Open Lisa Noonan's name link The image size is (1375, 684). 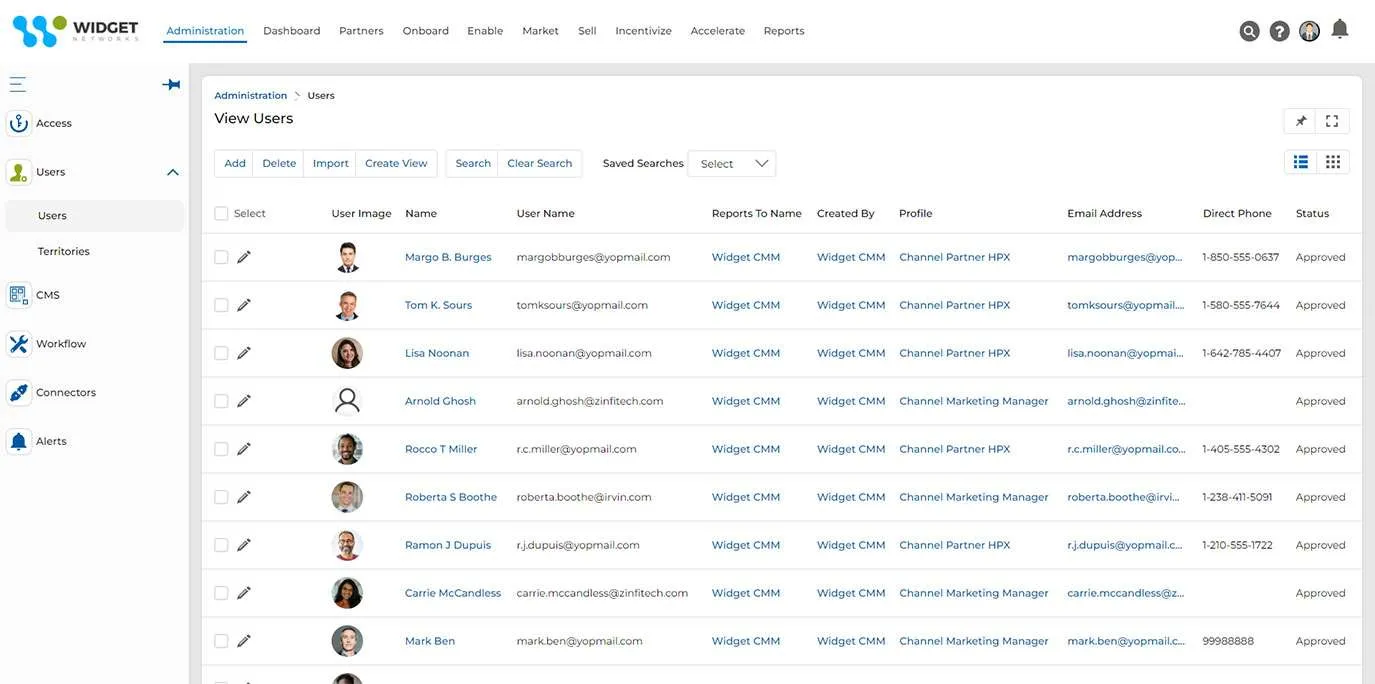pyautogui.click(x=436, y=353)
